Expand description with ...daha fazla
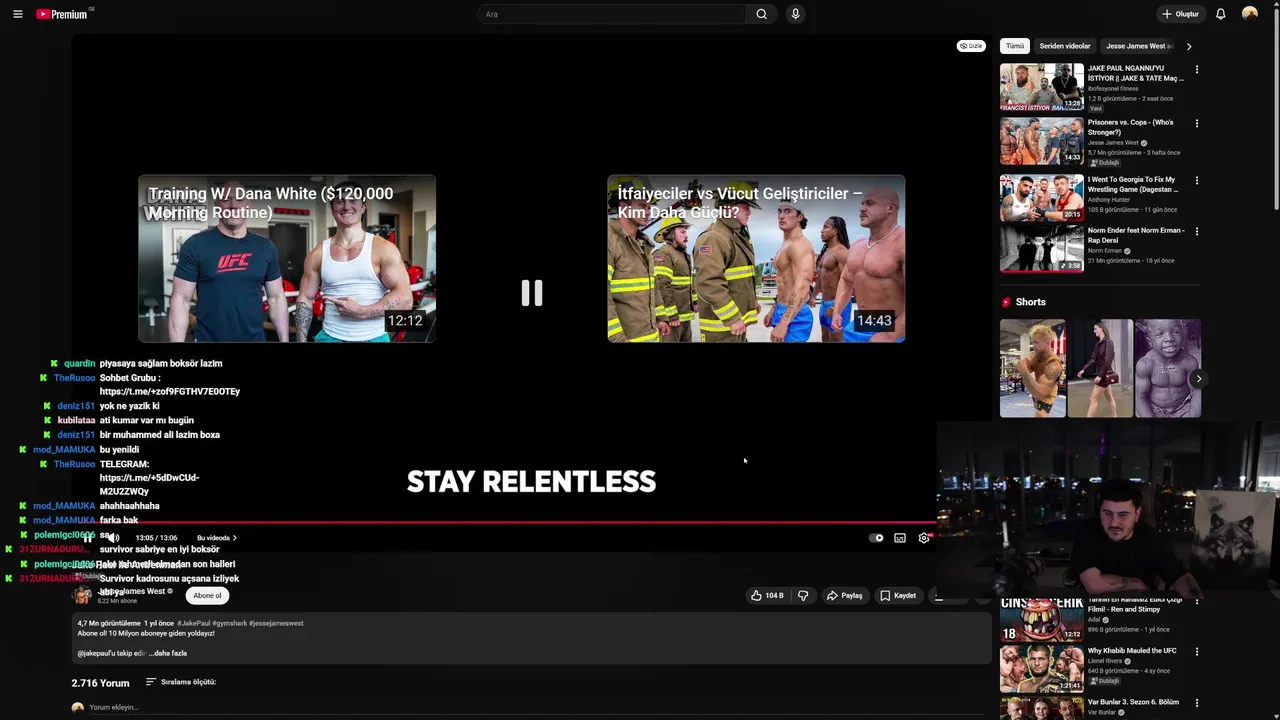Screen dimensions: 1280x720 (x=168, y=653)
